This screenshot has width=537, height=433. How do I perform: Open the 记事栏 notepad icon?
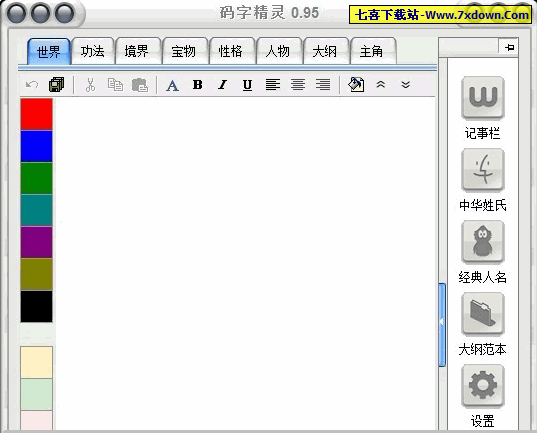tap(483, 98)
